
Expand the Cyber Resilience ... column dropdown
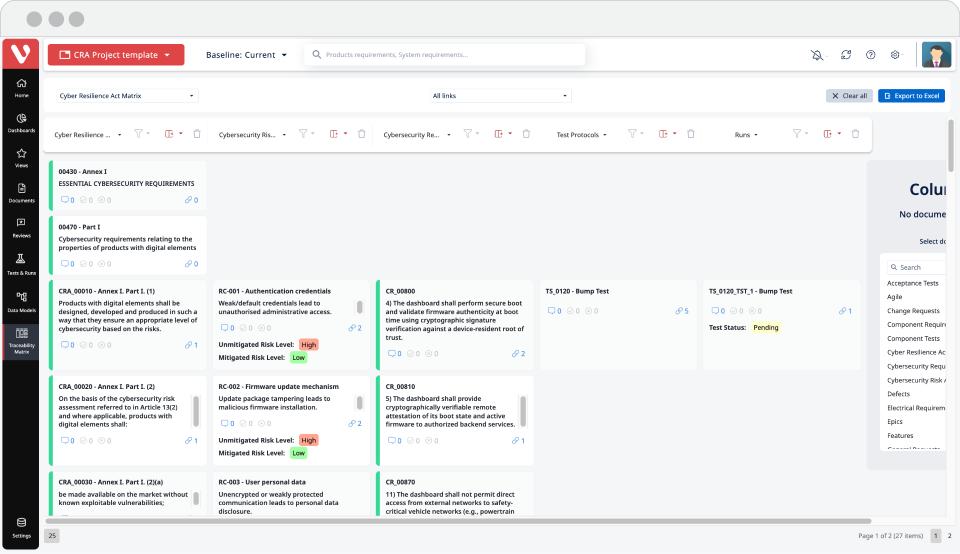click(88, 135)
